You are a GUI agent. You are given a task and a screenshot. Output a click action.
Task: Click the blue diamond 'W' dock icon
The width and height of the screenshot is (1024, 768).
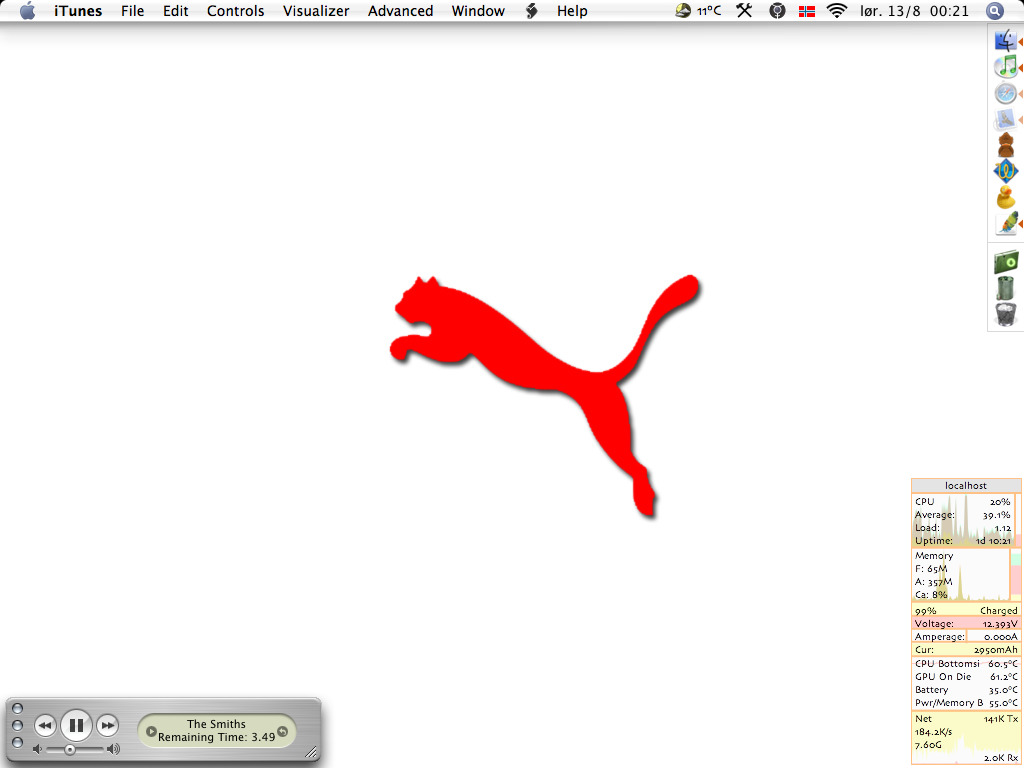[1006, 171]
